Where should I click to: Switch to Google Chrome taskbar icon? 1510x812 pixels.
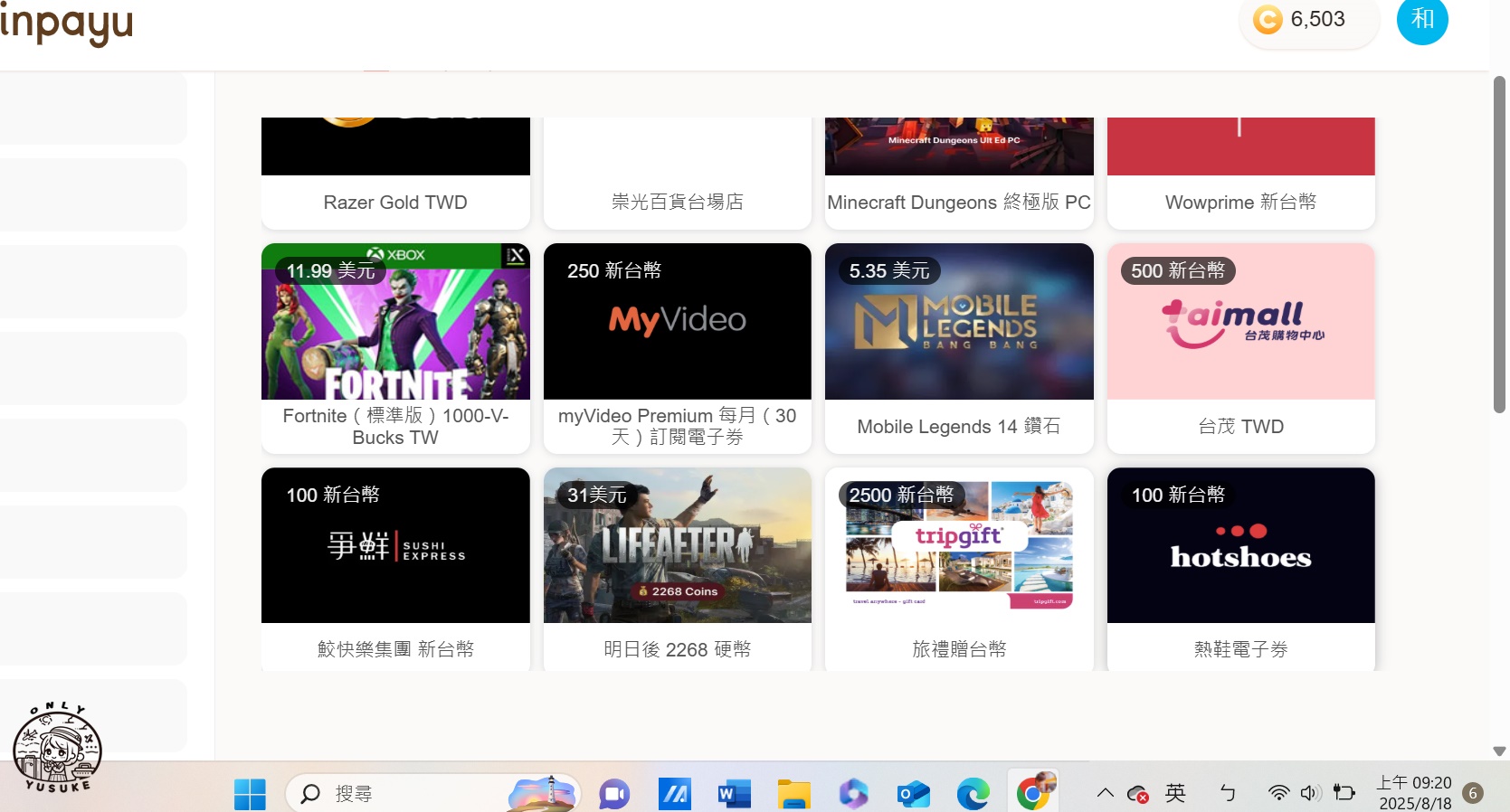pos(1032,793)
